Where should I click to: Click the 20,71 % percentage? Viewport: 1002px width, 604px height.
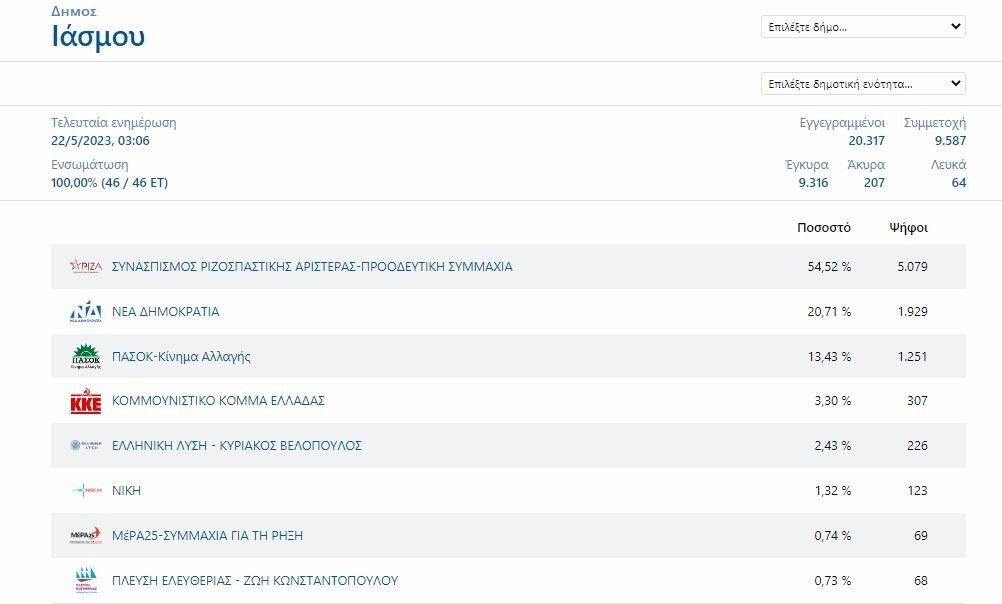pos(829,311)
